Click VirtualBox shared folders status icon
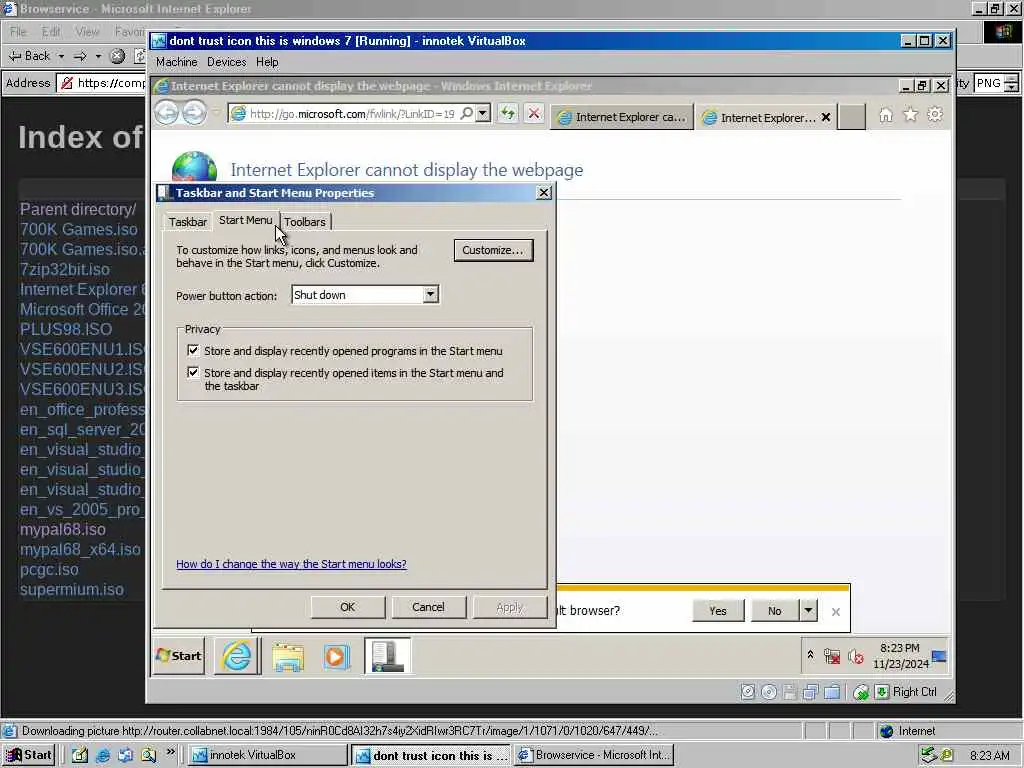Viewport: 1024px width, 768px height. click(832, 692)
